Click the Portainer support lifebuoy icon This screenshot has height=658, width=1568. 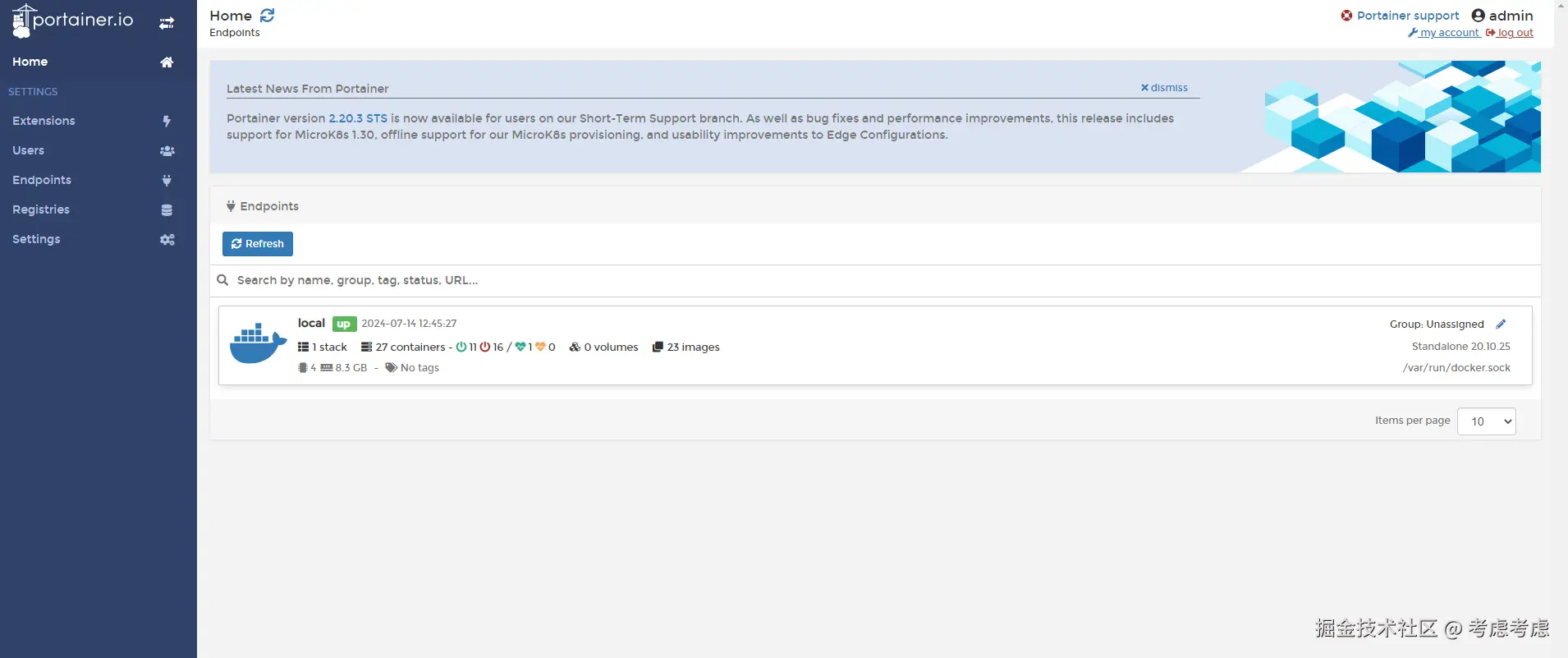(1346, 16)
